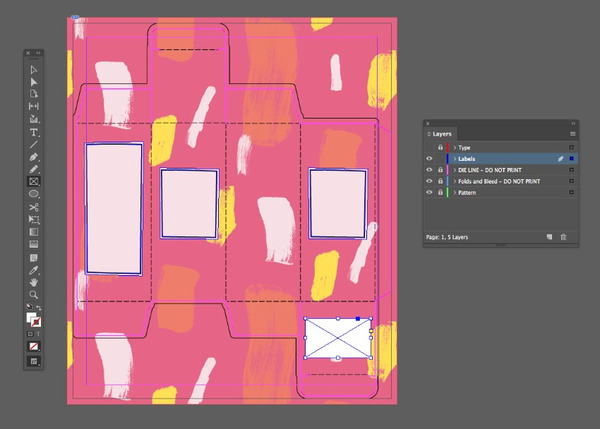
Task: Activate the Rectangle Frame tool
Action: coord(34,182)
